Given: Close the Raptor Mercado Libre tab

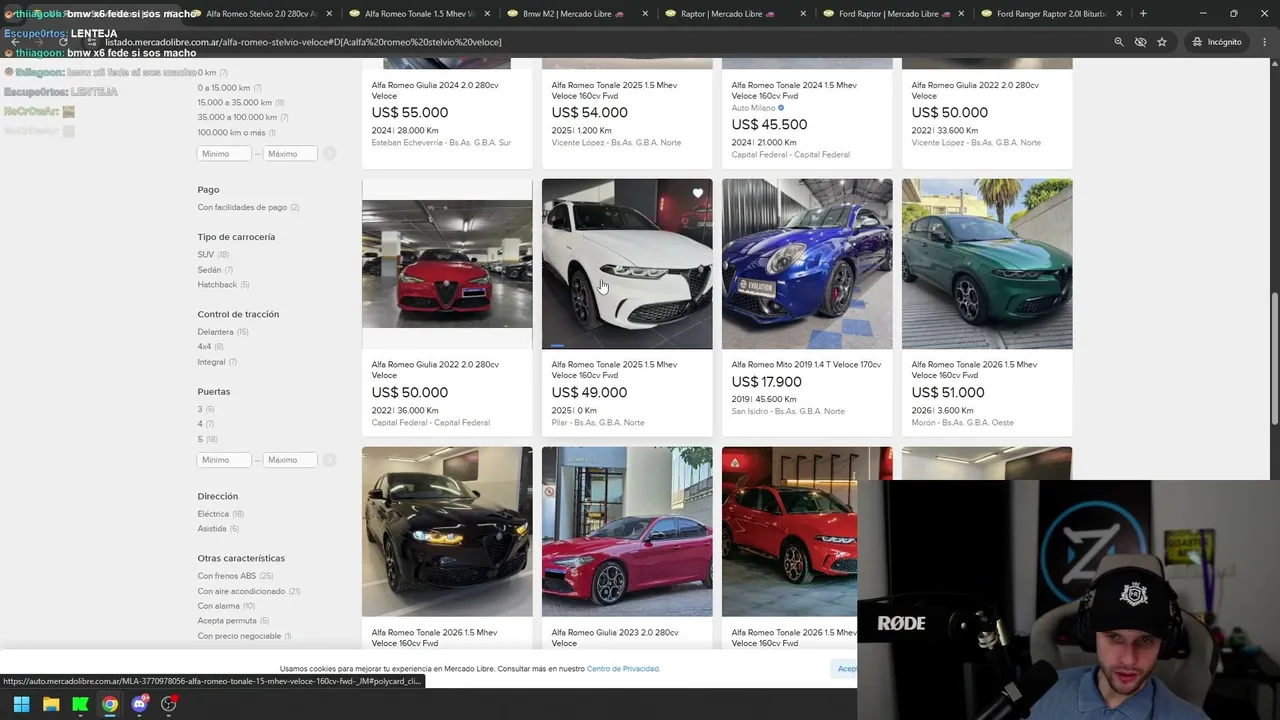Looking at the screenshot, I should (803, 14).
